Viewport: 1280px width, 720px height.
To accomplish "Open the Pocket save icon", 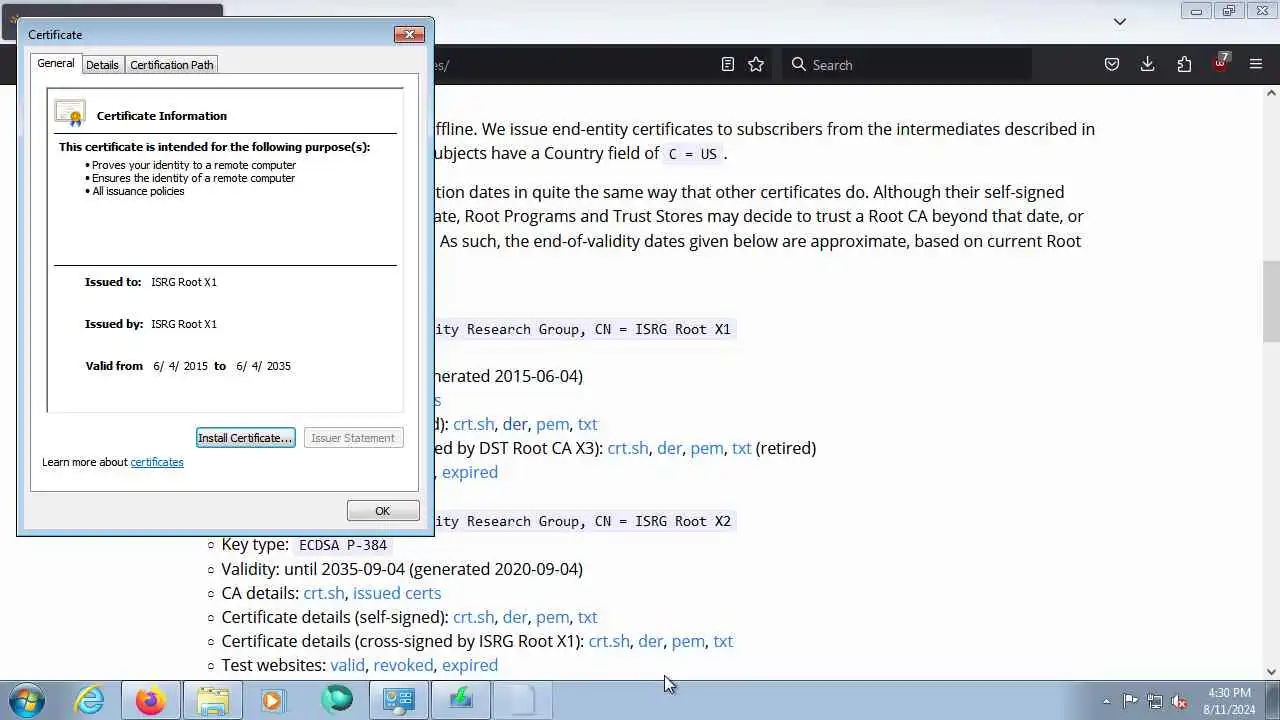I will tap(1111, 64).
